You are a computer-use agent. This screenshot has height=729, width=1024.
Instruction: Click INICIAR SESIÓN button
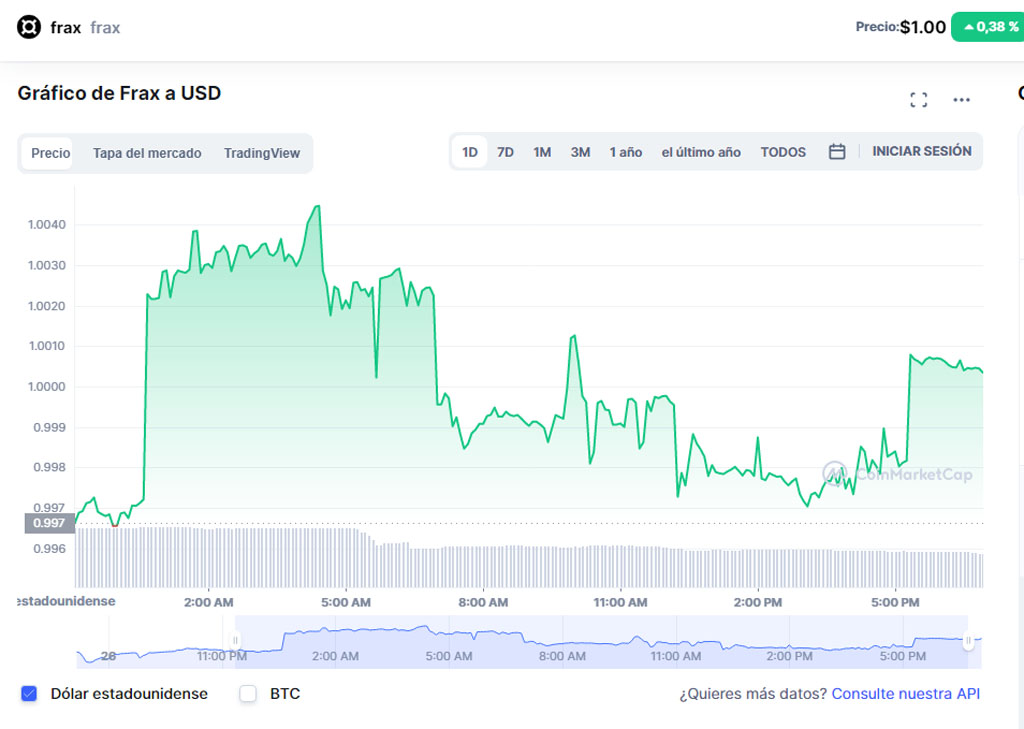click(x=921, y=151)
